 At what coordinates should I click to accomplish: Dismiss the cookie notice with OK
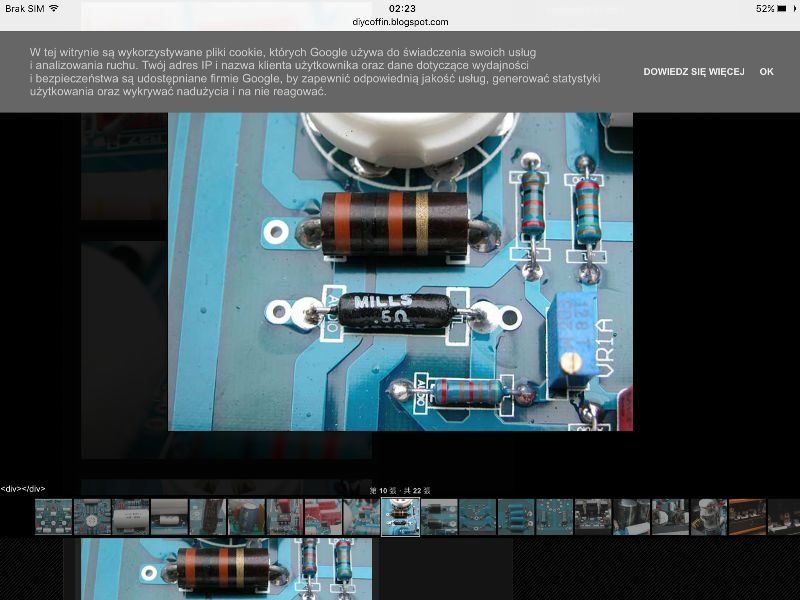(766, 72)
